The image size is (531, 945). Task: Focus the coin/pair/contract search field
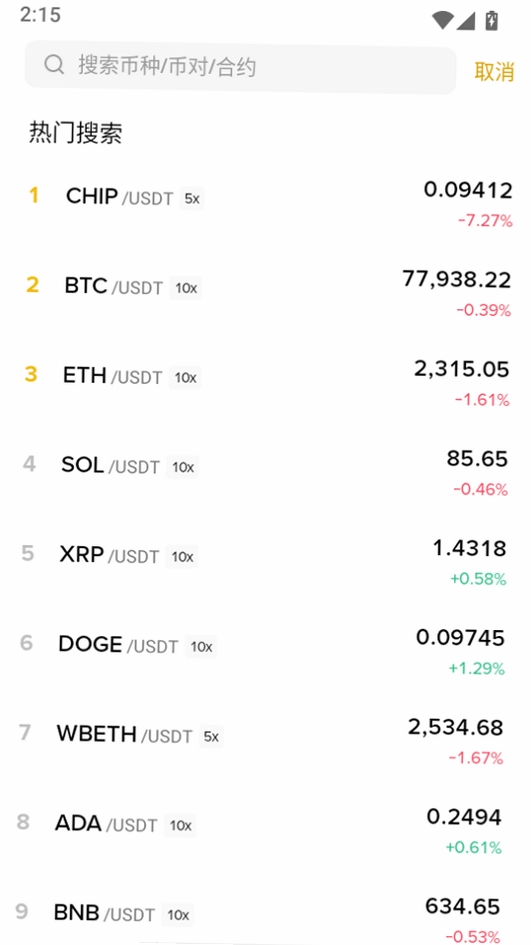point(240,68)
